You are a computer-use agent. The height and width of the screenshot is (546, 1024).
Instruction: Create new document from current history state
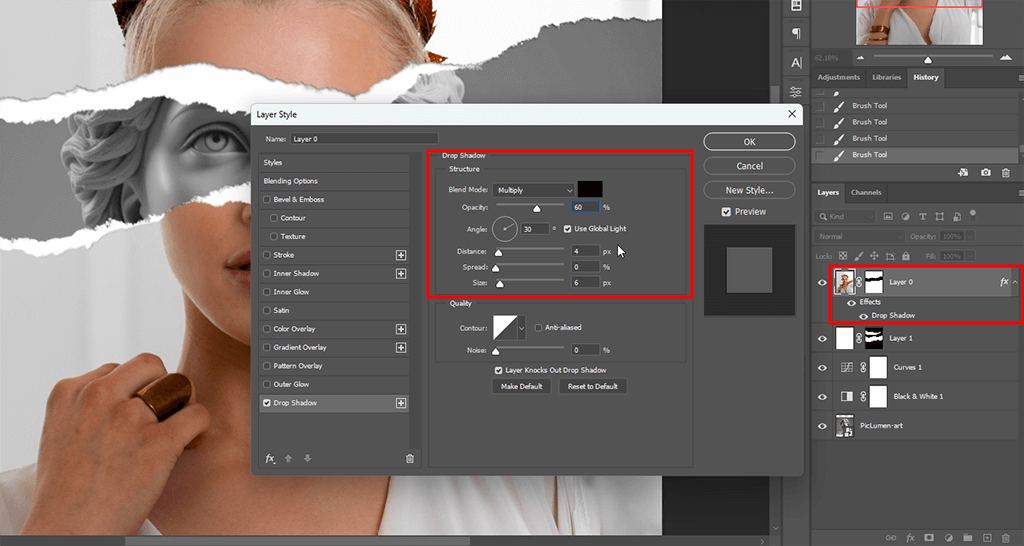pyautogui.click(x=963, y=172)
